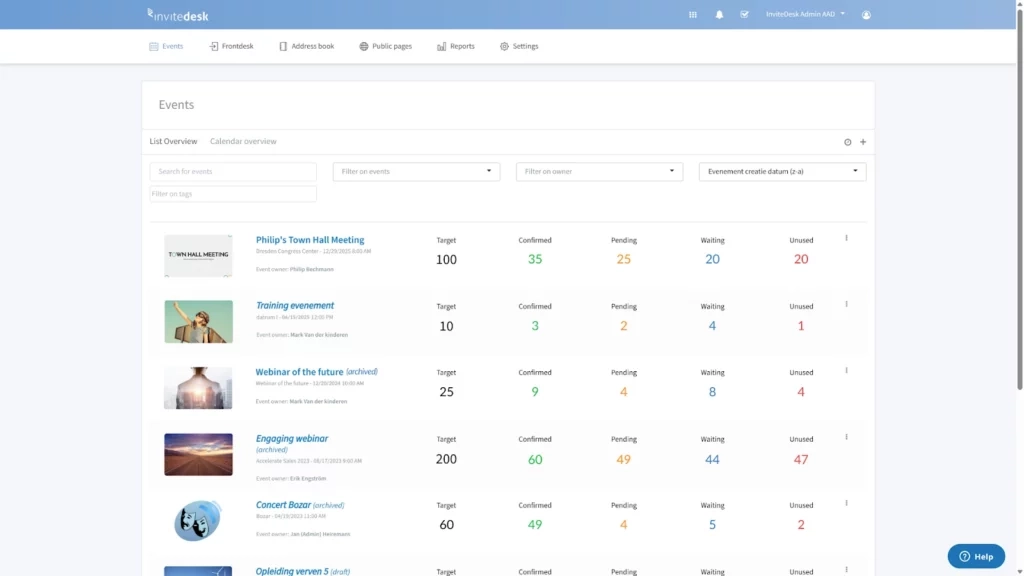Open the notifications bell
This screenshot has width=1024, height=576.
719,14
